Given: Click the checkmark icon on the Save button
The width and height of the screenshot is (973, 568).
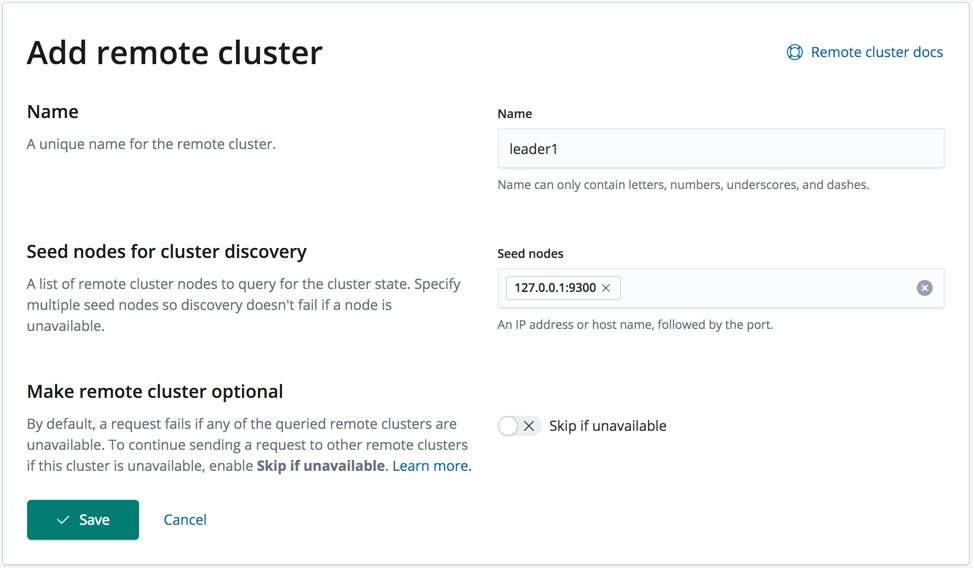Looking at the screenshot, I should coord(63,520).
